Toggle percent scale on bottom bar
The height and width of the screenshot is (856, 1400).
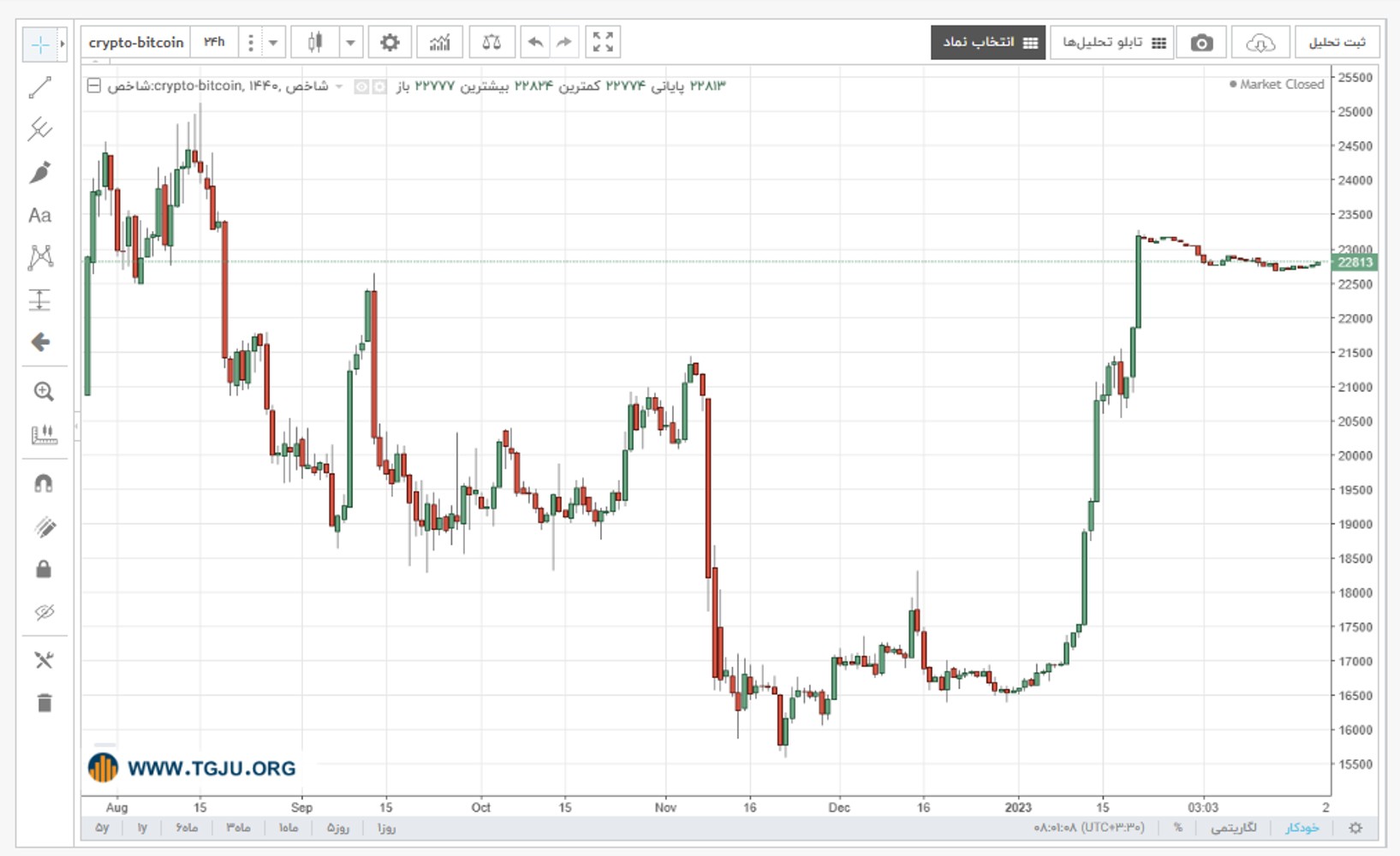click(x=1178, y=828)
